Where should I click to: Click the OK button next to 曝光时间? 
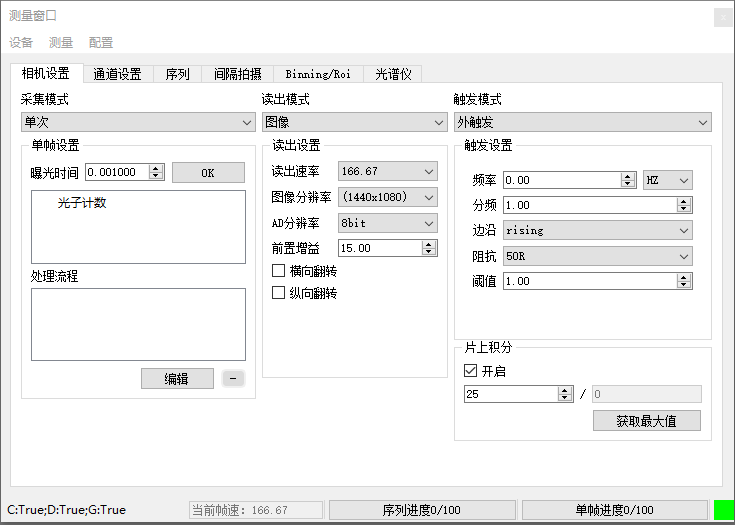pos(208,172)
